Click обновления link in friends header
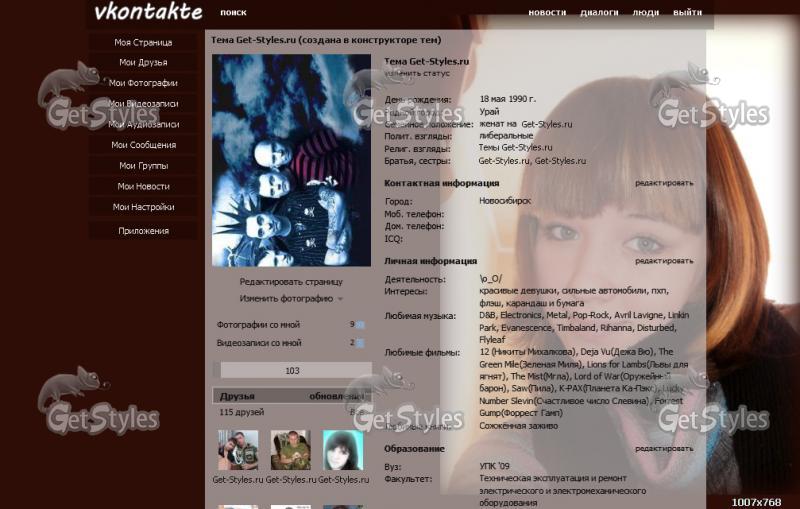The image size is (800, 509). click(x=337, y=396)
